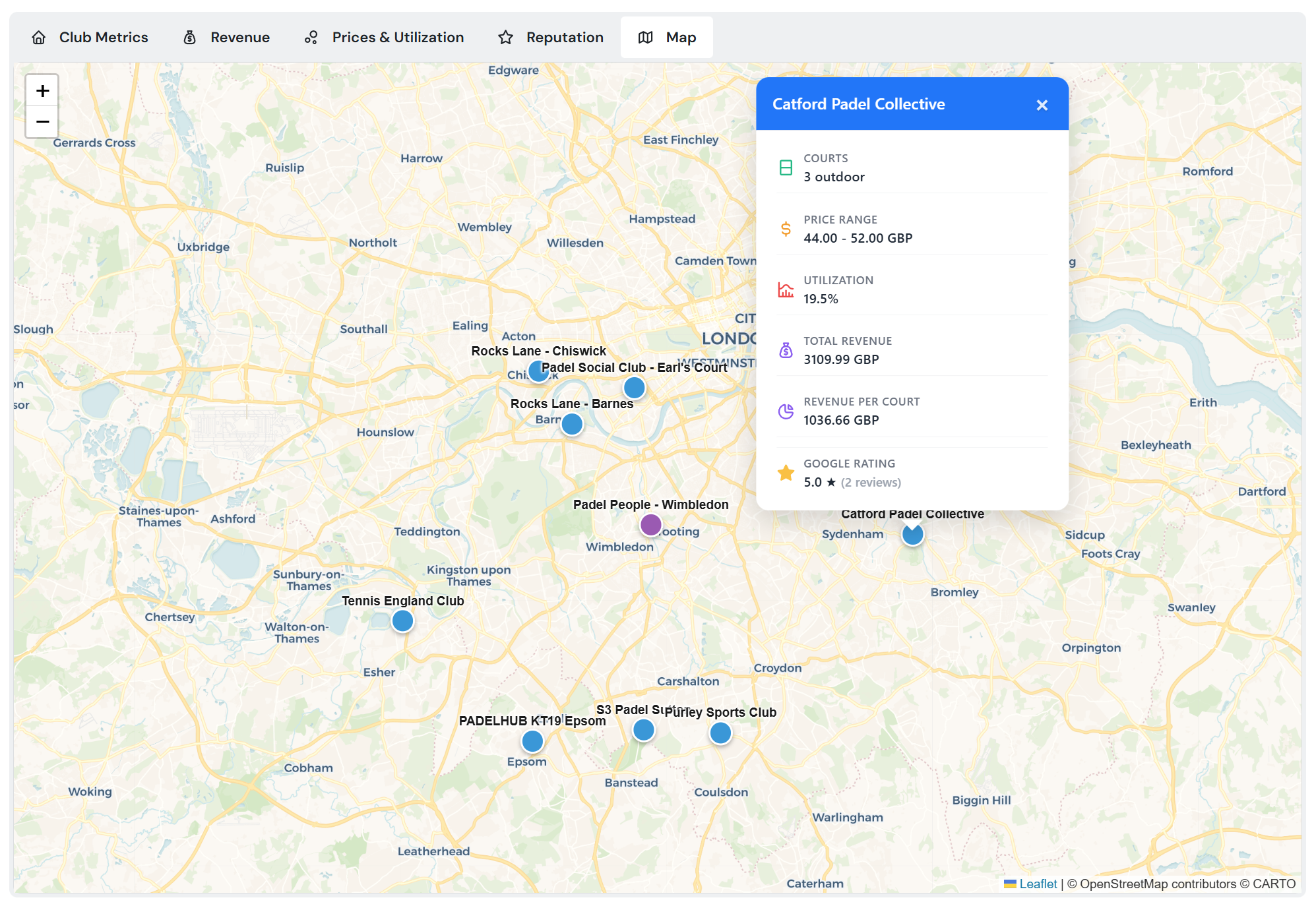Click the Rocks Lane Barnes marker

click(x=571, y=424)
